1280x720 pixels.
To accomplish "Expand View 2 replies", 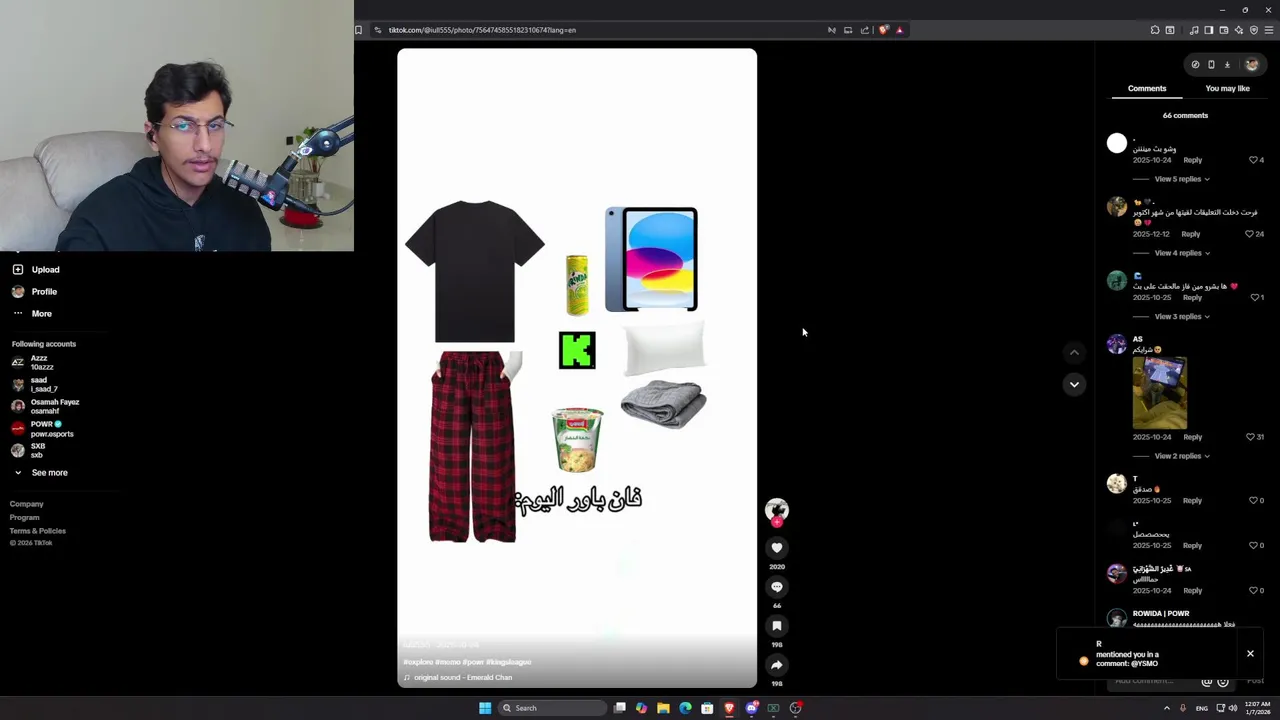I will click(x=1182, y=456).
